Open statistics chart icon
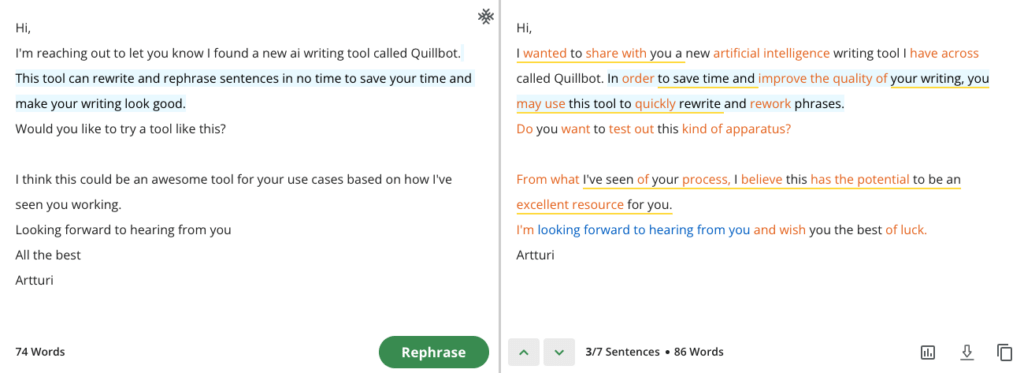Image resolution: width=1024 pixels, height=373 pixels. tap(927, 352)
